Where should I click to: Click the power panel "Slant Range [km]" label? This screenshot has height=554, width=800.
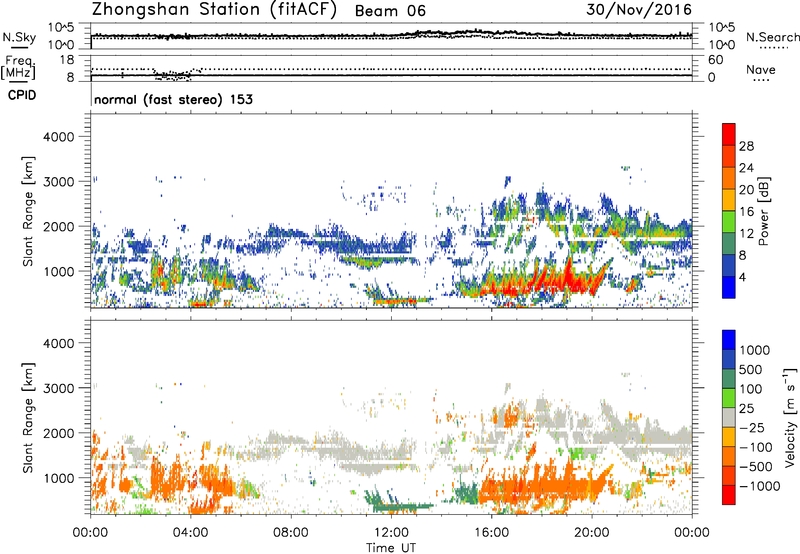(x=28, y=212)
